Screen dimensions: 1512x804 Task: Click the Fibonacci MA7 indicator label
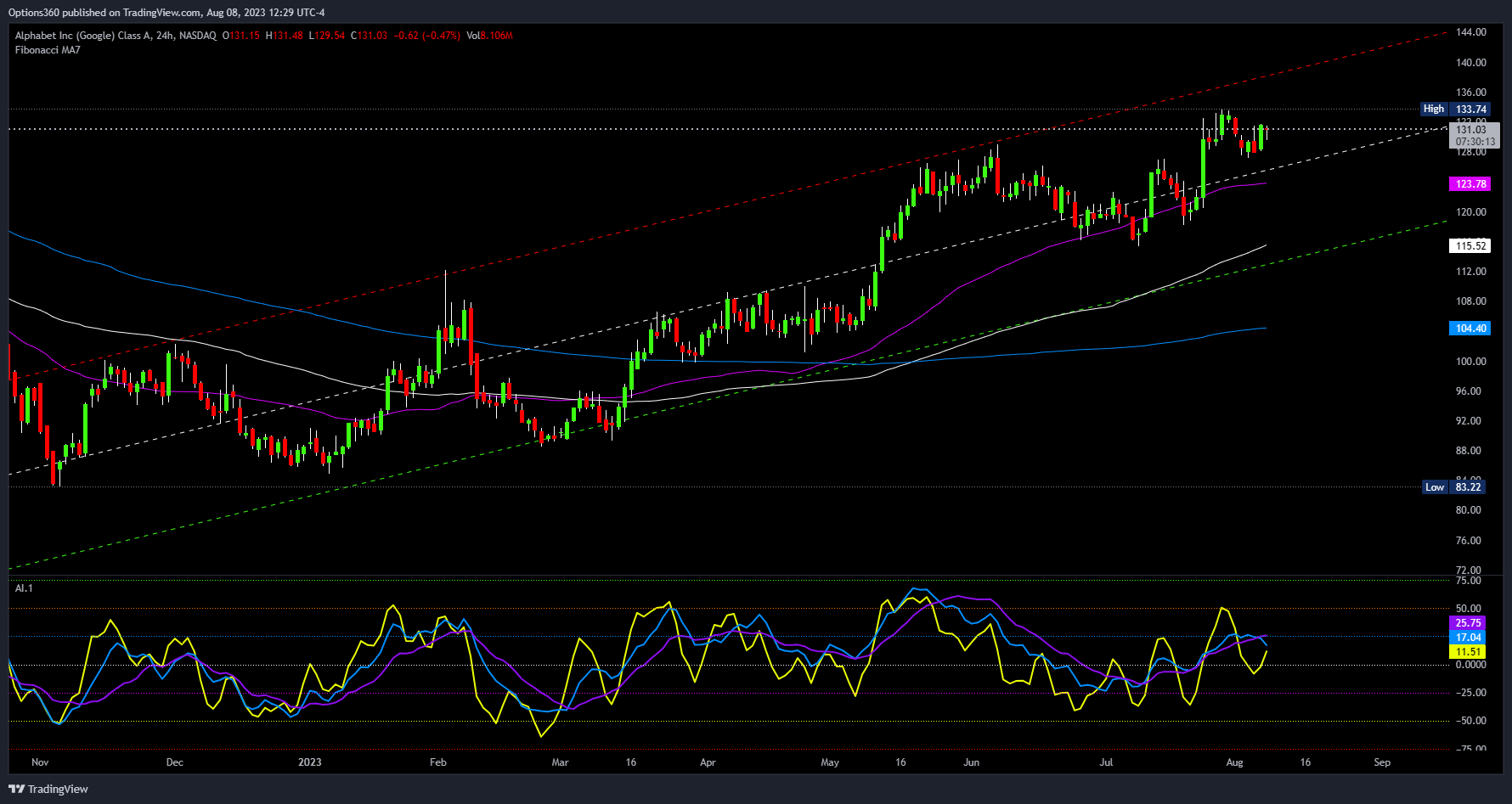click(48, 50)
